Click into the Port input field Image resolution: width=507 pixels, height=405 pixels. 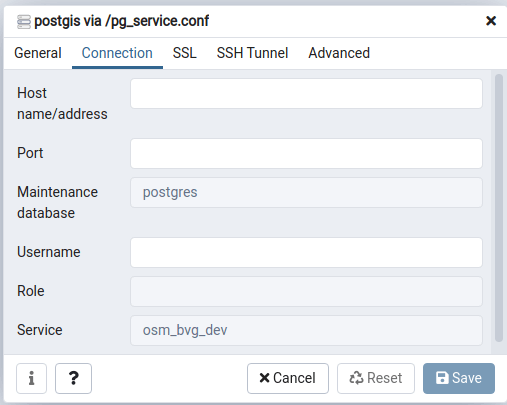[x=306, y=153]
